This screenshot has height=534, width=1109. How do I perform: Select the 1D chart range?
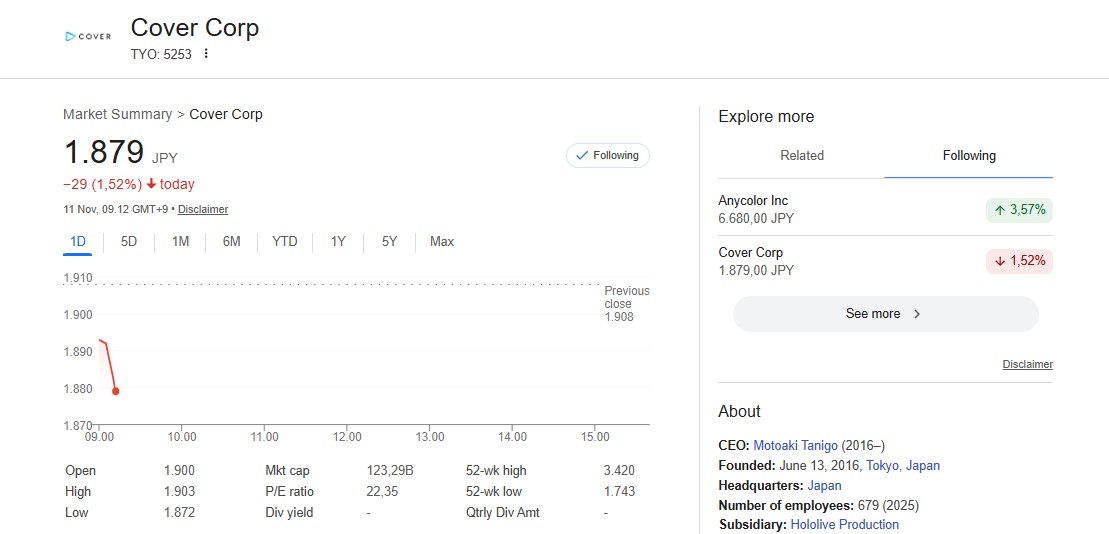78,241
